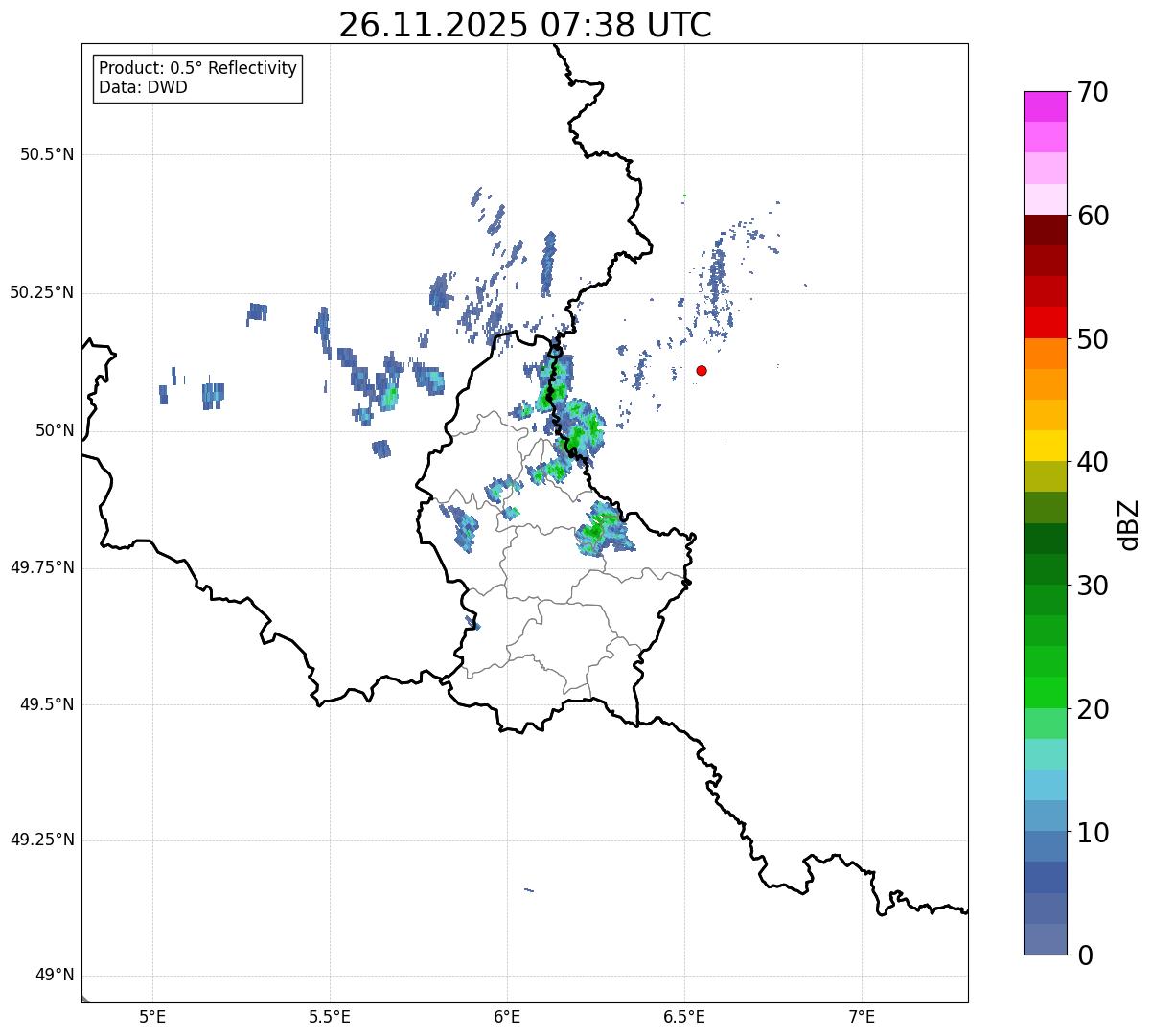Click the 'Data: DWD' label
This screenshot has height=1036, width=1152.
143,87
